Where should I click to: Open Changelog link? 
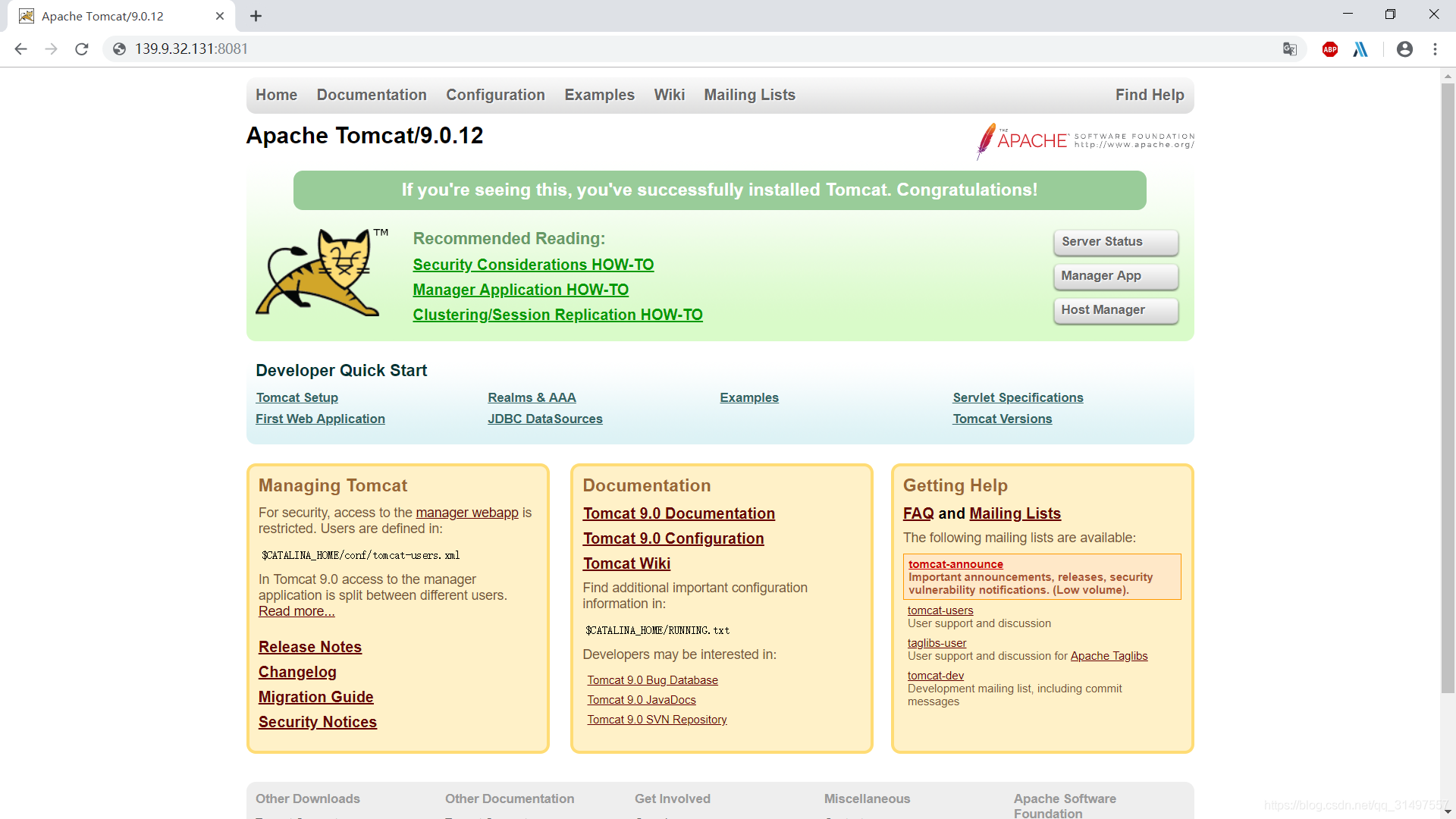click(297, 672)
